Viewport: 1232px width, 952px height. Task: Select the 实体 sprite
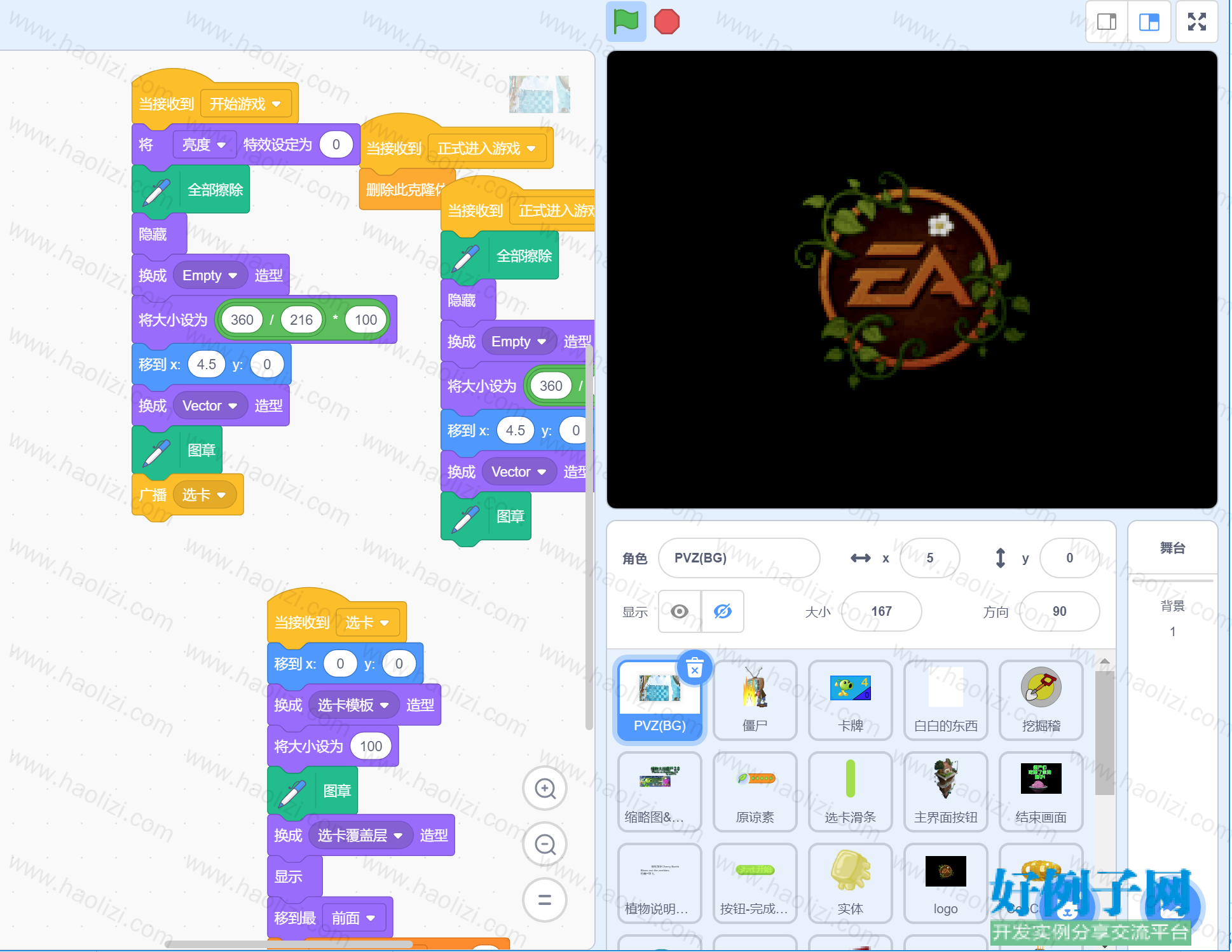coord(851,883)
